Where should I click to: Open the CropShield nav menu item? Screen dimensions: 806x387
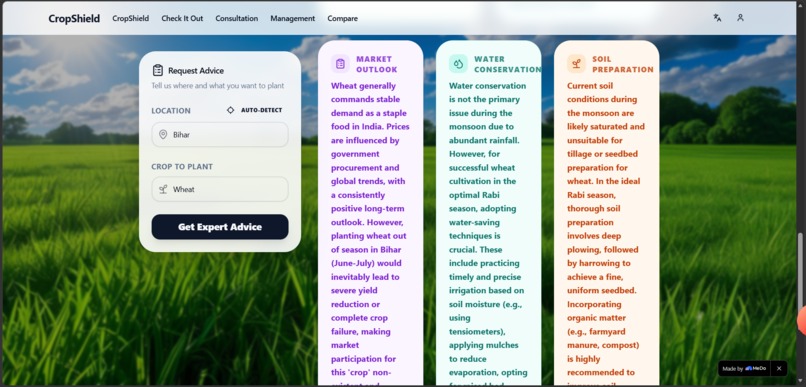click(131, 19)
